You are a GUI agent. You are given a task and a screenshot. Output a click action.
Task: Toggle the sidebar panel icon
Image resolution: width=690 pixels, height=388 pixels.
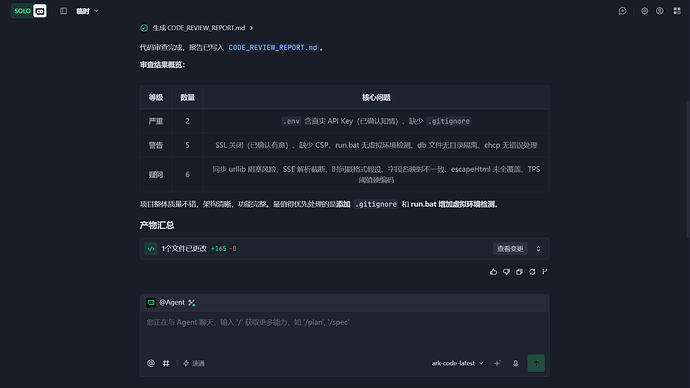tap(63, 11)
